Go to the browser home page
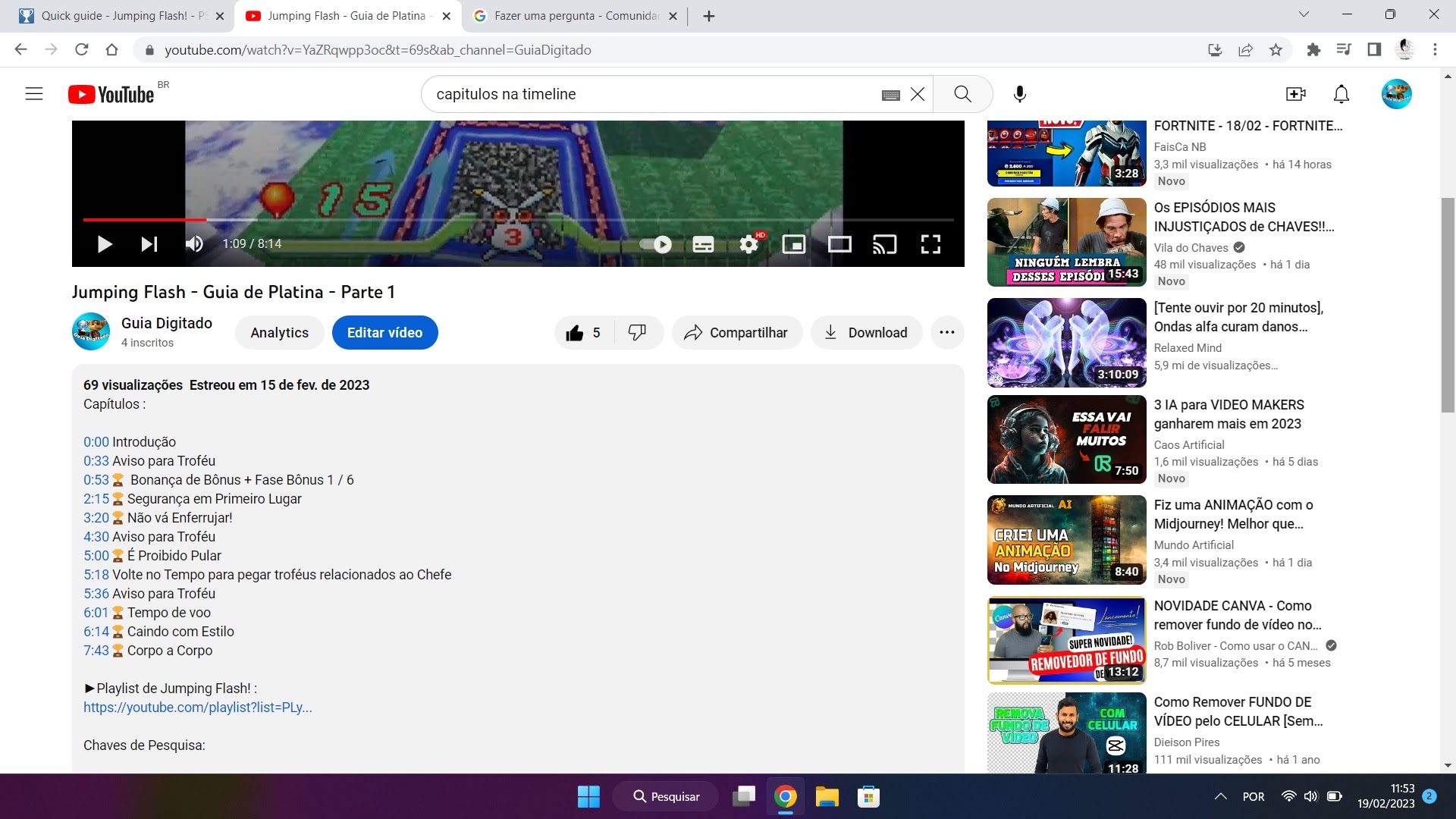Screen dimensions: 1456x819 pos(111,49)
